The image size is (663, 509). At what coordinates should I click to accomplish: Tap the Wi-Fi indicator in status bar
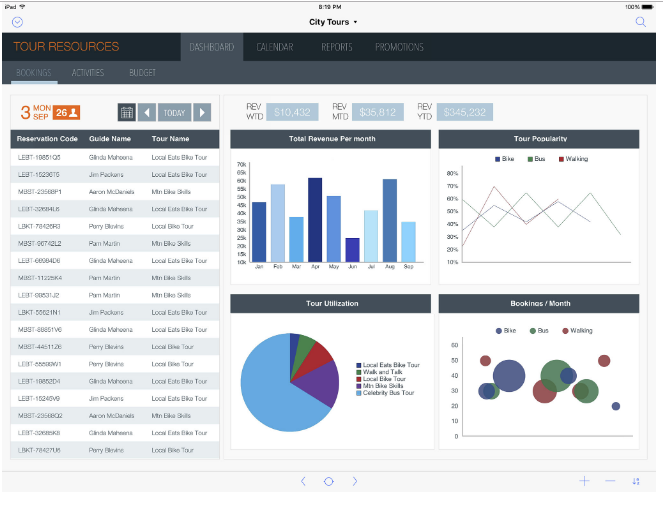(x=22, y=7)
